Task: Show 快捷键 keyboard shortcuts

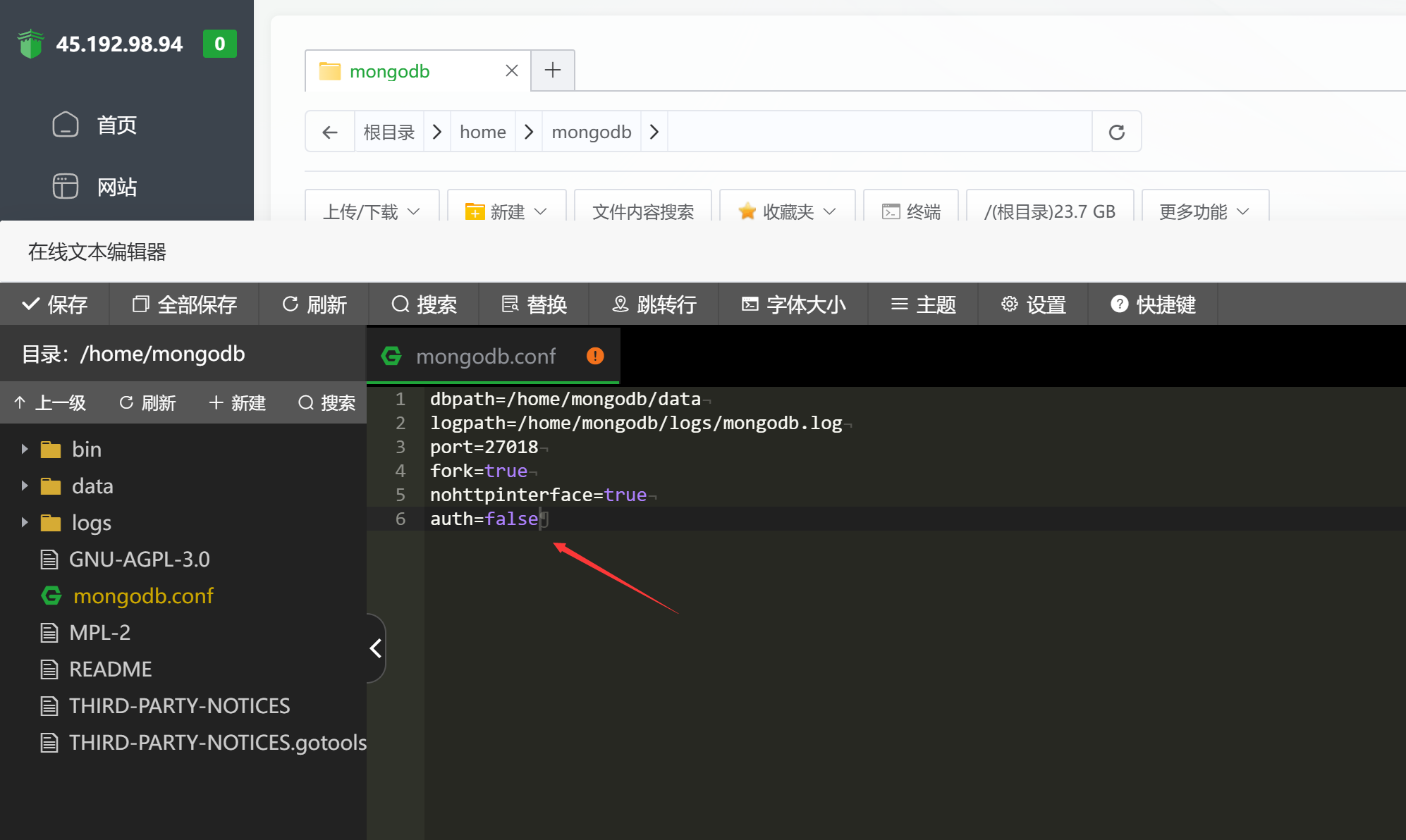Action: [1154, 304]
